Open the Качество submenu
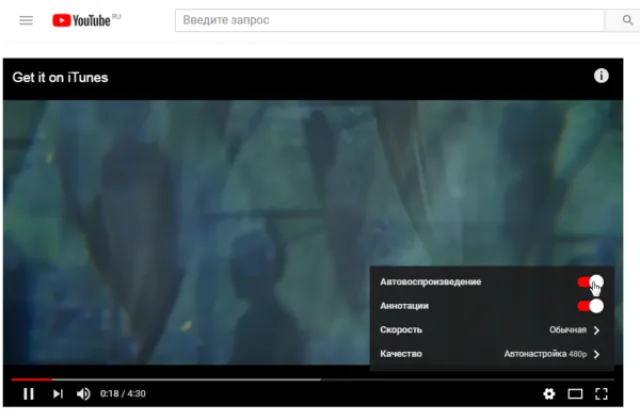The width and height of the screenshot is (640, 420). 491,354
